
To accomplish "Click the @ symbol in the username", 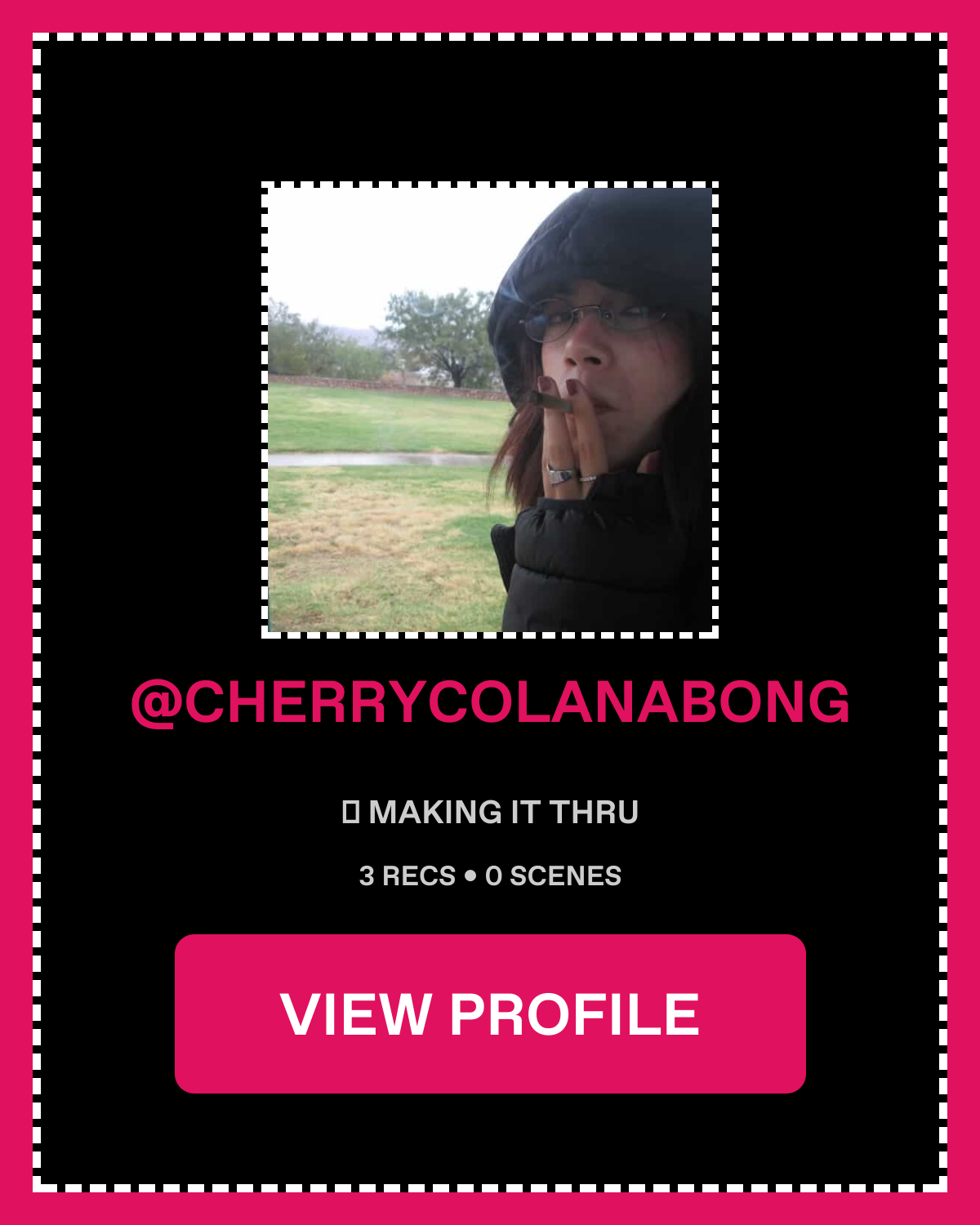I will 157,702.
